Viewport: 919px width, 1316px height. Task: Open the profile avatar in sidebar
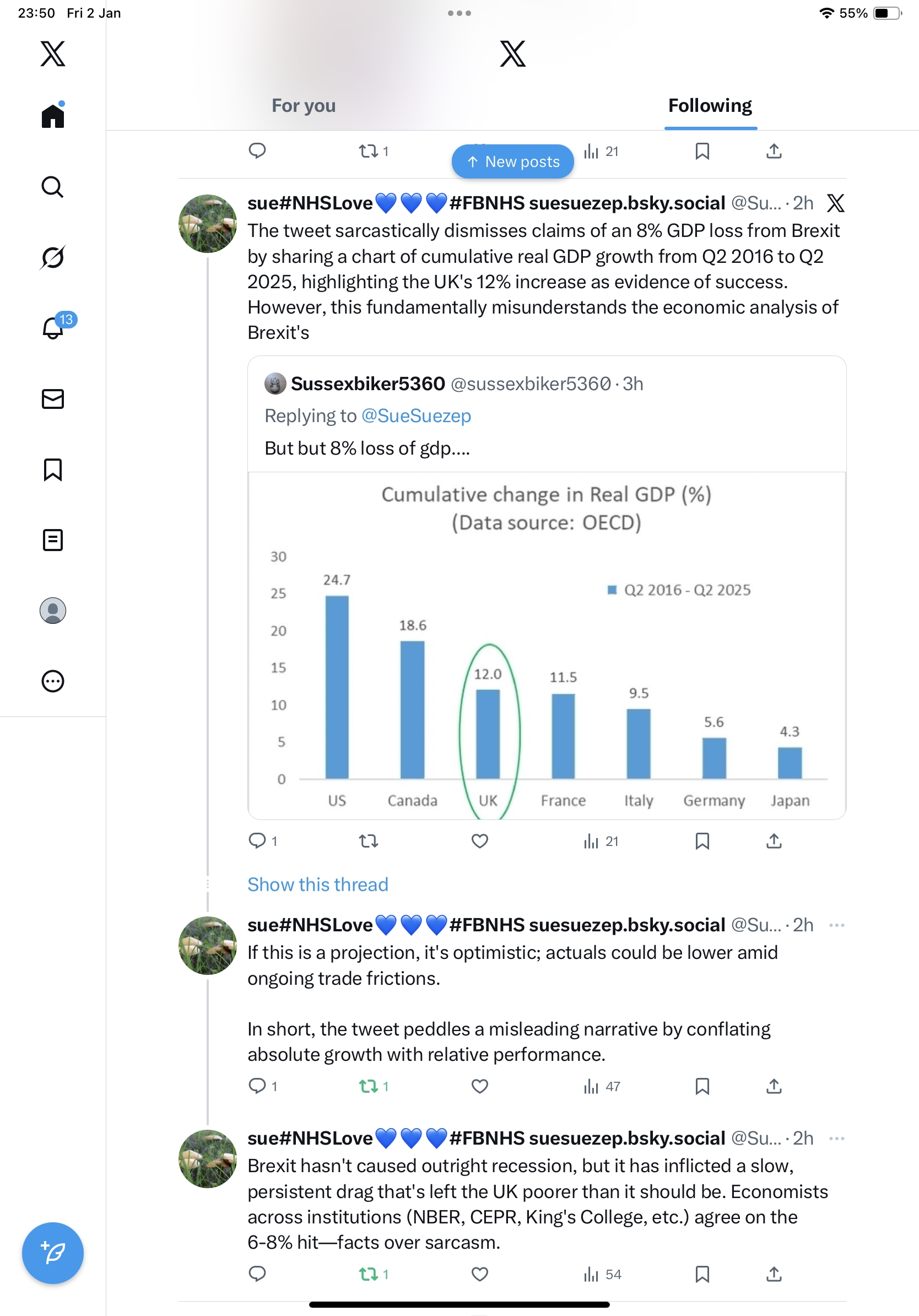point(52,611)
